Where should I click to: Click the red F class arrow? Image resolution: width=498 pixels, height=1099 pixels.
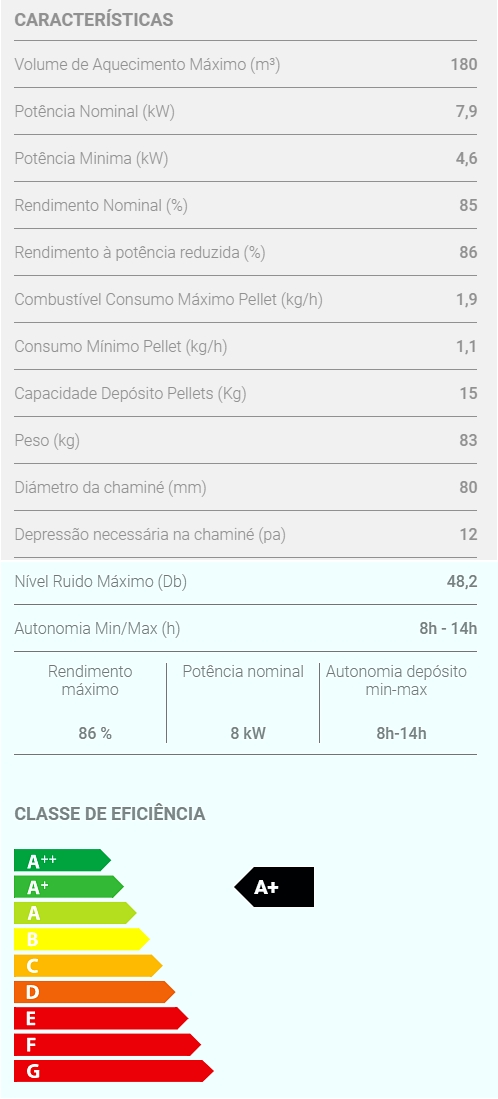pos(107,1044)
